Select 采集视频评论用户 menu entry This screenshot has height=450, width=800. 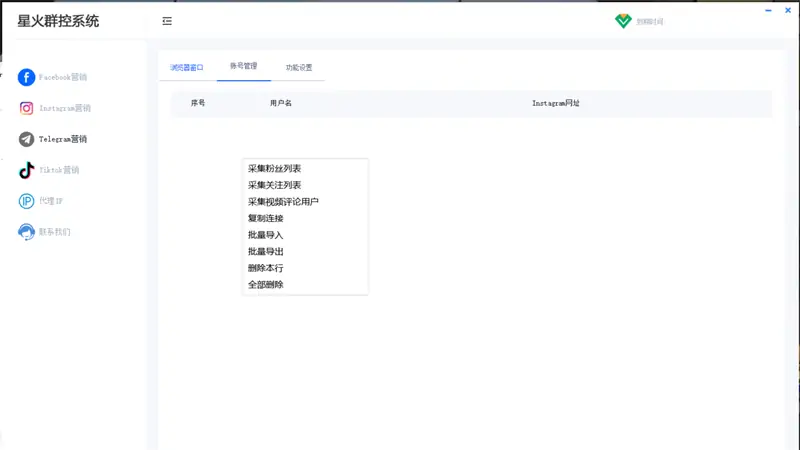283,202
